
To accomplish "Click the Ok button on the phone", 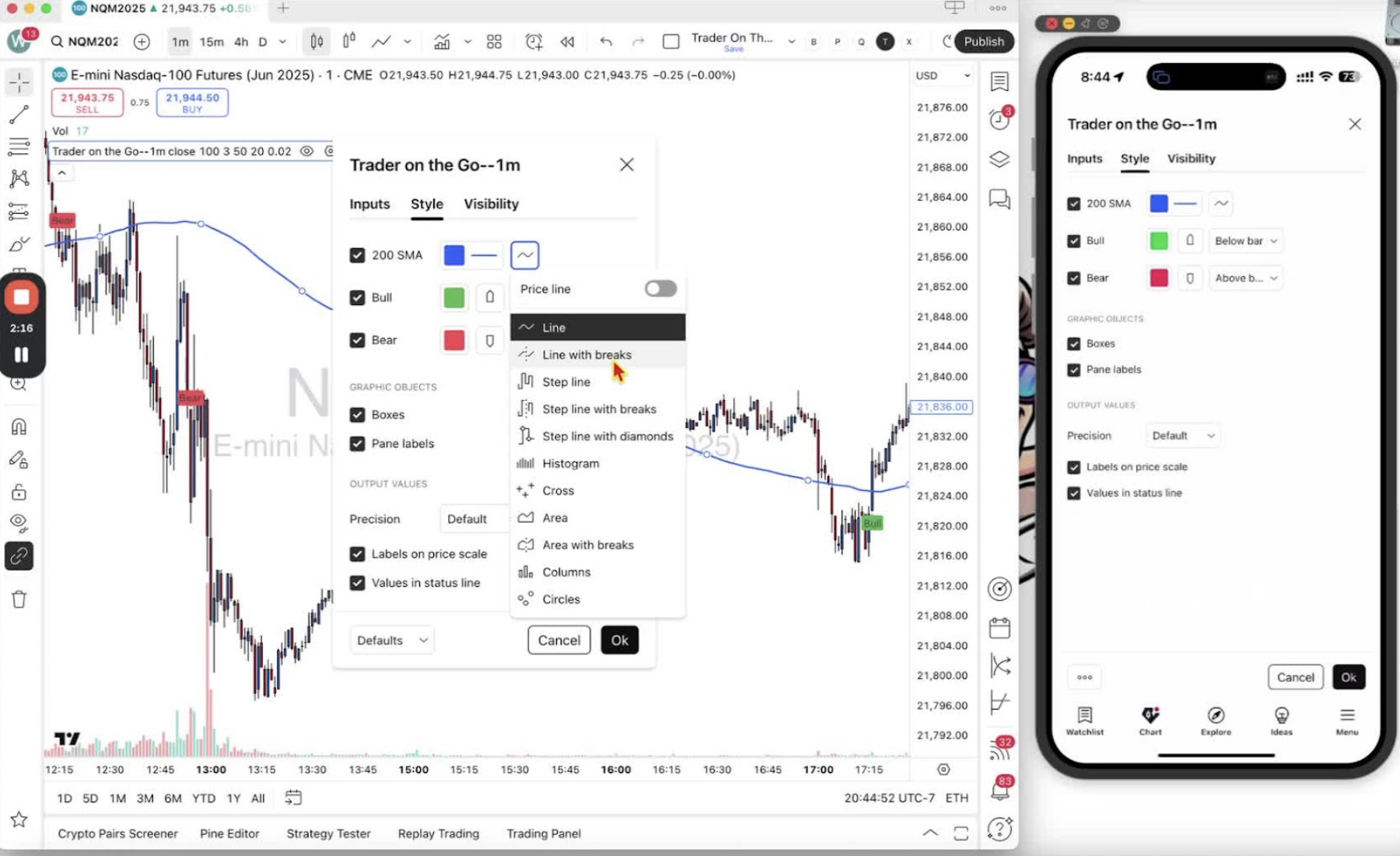I will click(x=1349, y=677).
